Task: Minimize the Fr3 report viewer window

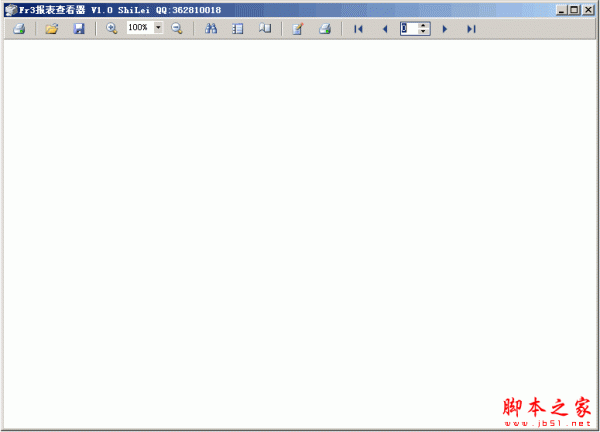Action: 561,10
